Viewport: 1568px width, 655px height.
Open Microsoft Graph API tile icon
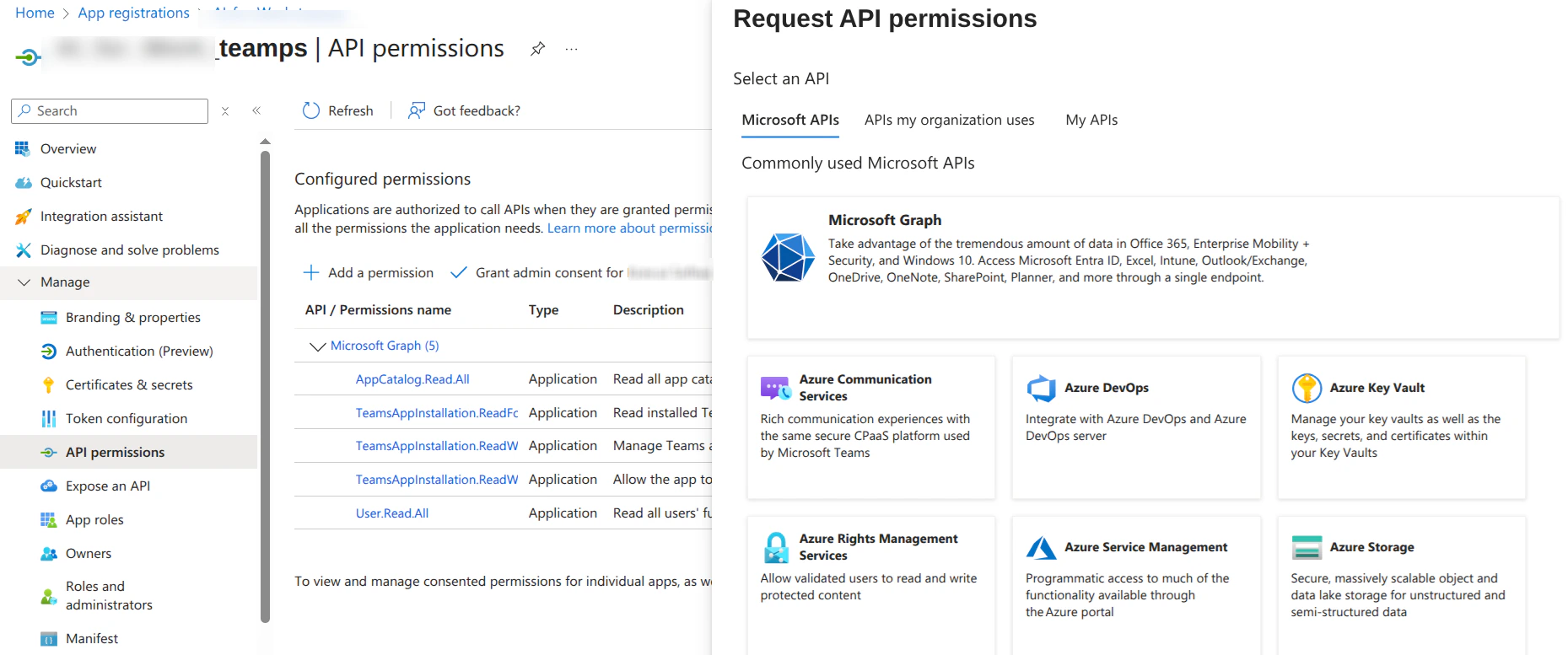(788, 257)
